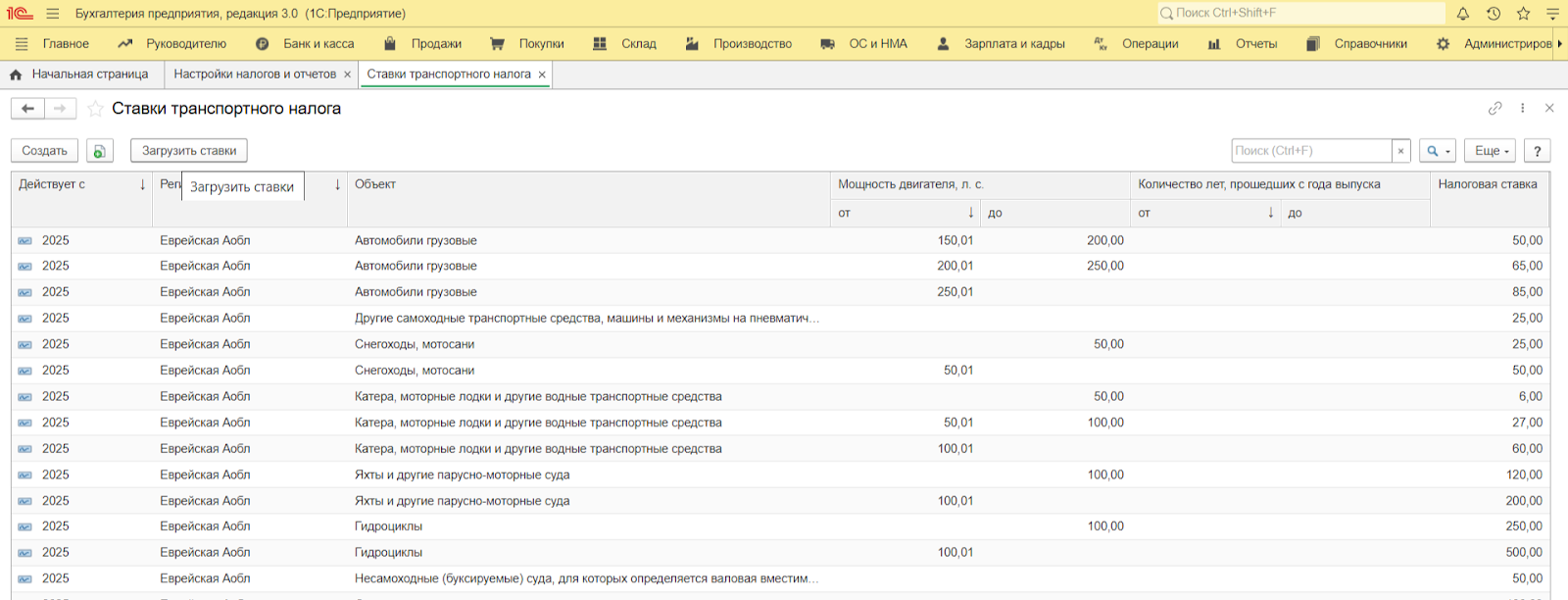Select Снегоходы, мотосани row with rate 25,00
The width and height of the screenshot is (1568, 600).
coord(780,344)
